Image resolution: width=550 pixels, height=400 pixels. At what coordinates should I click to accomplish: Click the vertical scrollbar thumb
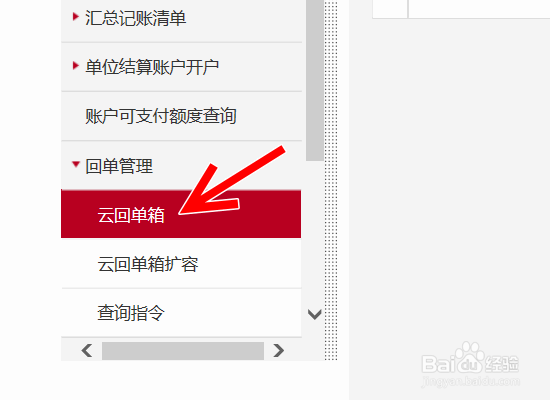315,80
